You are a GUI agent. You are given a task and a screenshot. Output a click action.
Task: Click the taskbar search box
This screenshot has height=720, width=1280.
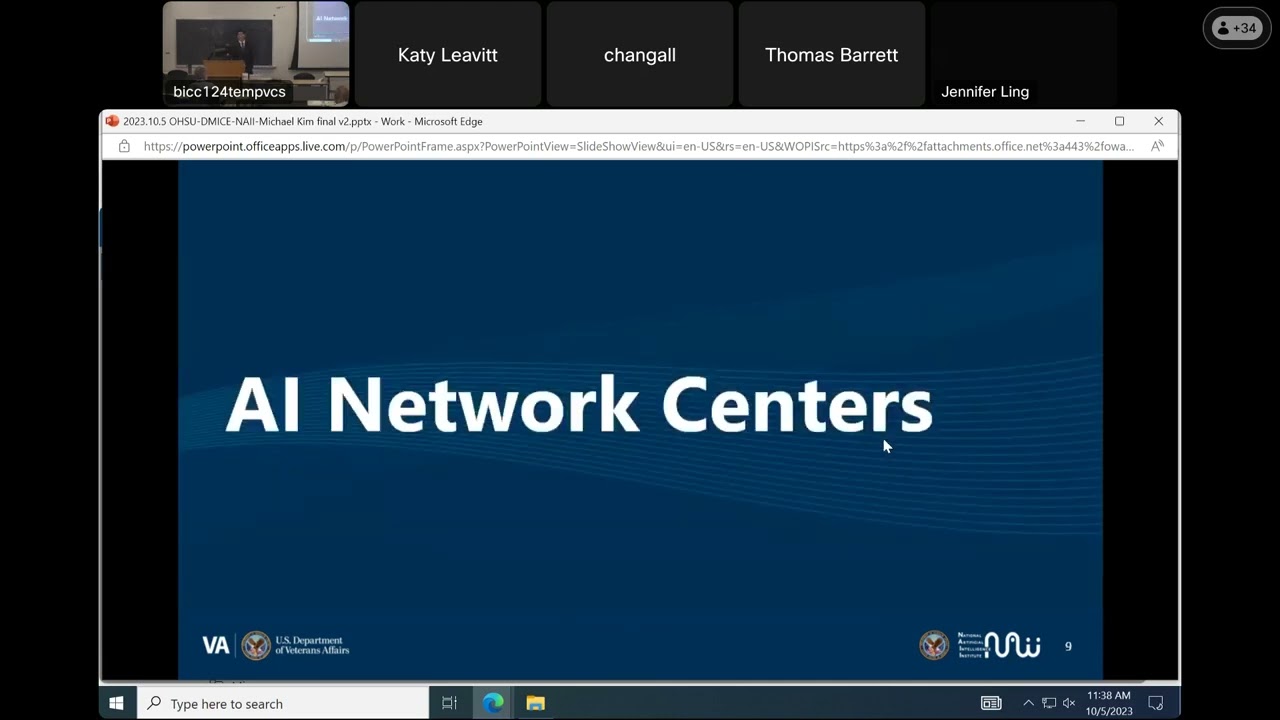click(283, 703)
